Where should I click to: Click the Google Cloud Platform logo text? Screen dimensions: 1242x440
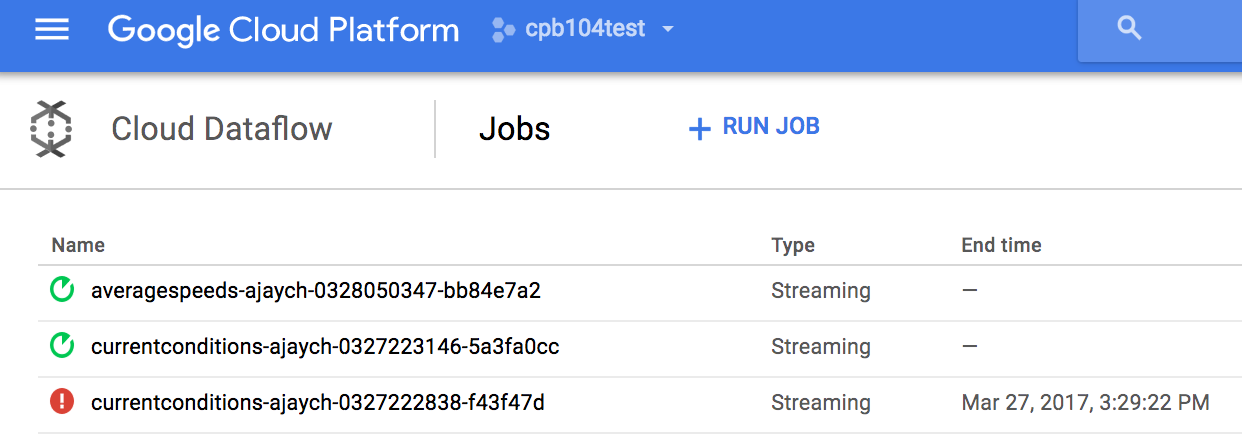coord(283,30)
